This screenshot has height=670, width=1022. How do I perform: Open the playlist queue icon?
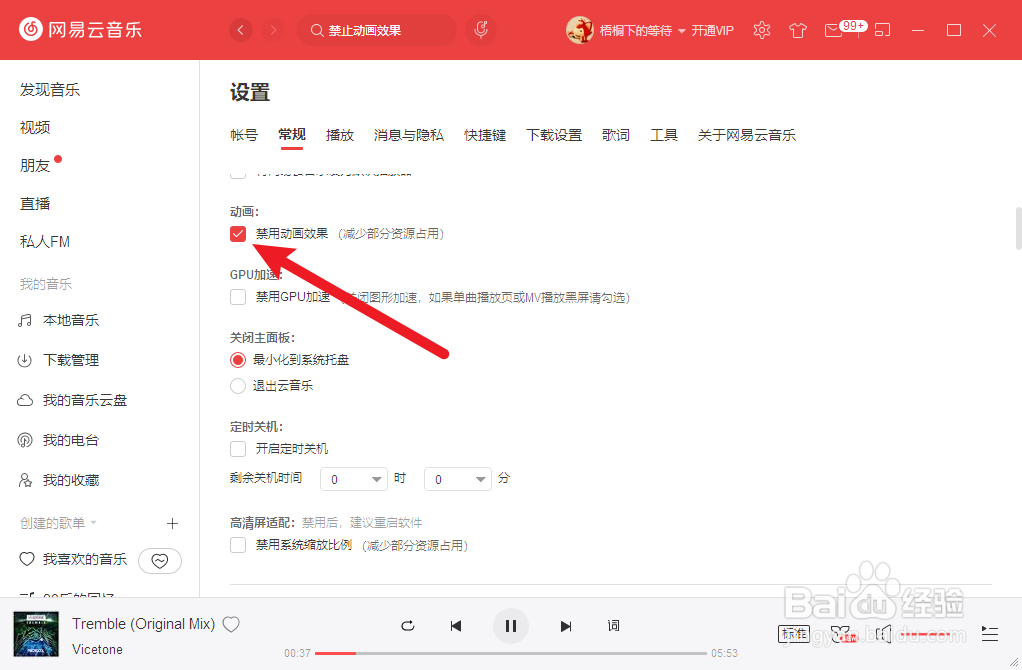tap(989, 634)
